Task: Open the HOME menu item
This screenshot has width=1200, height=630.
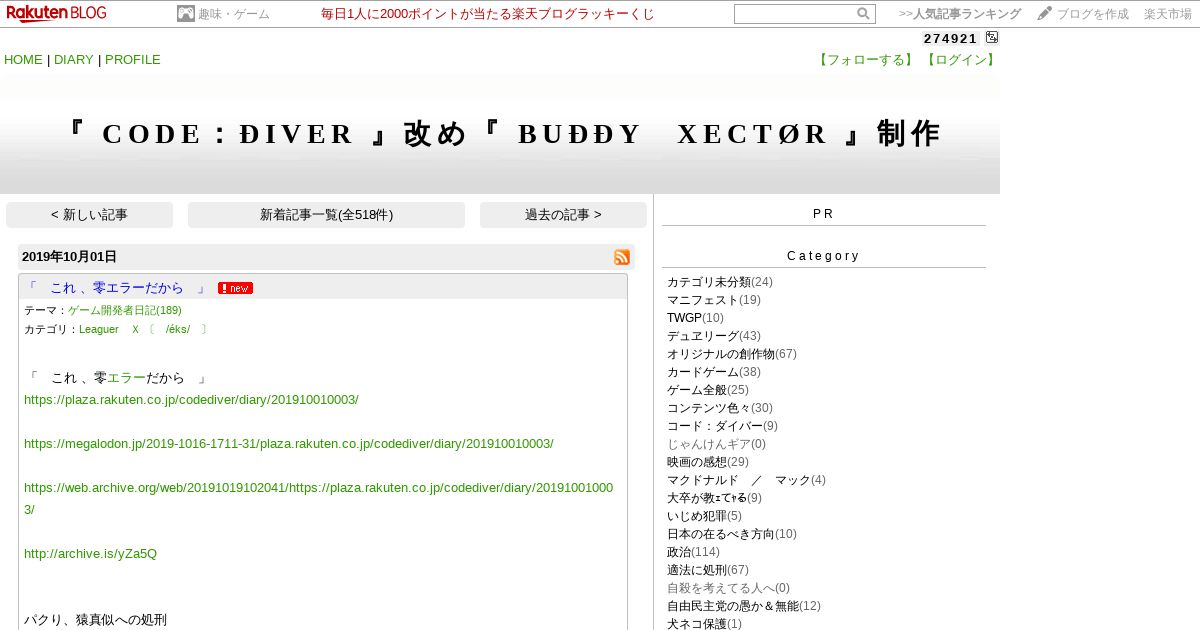Action: pyautogui.click(x=23, y=60)
